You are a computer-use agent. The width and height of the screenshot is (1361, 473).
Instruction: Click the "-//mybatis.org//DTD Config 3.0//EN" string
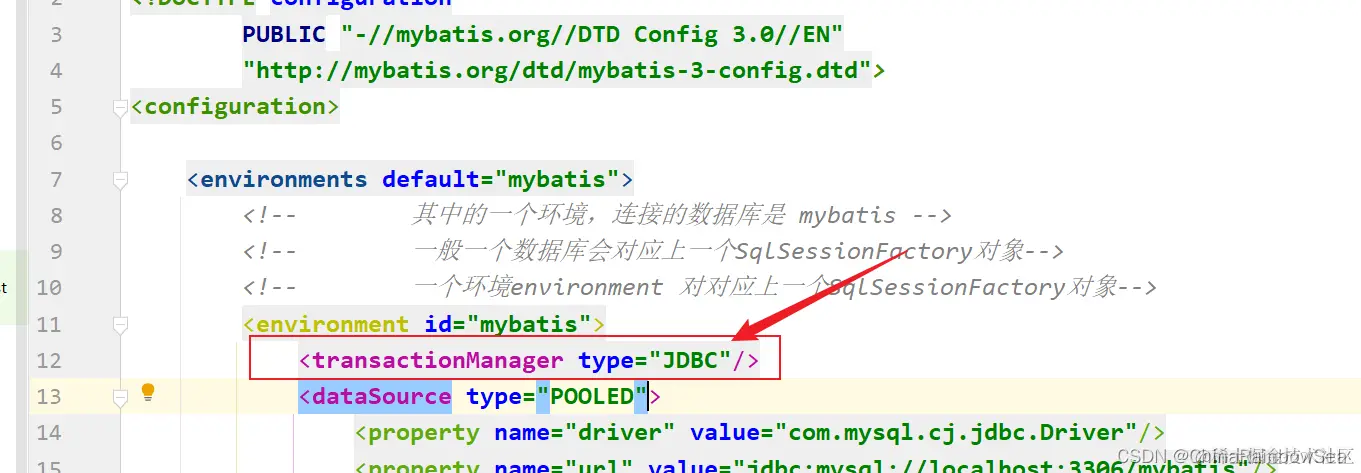(x=593, y=34)
